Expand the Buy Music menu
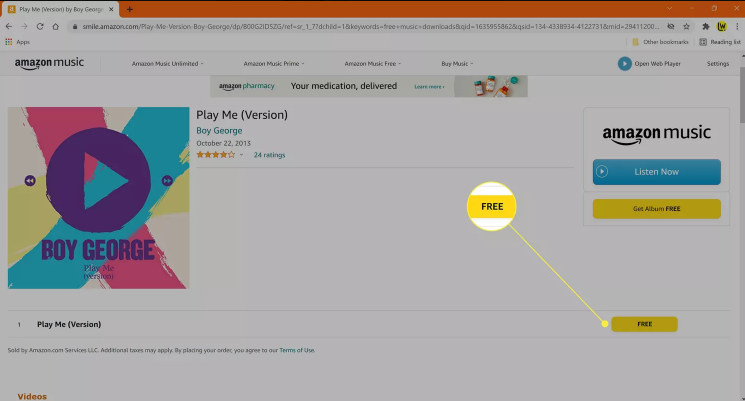 tap(457, 64)
